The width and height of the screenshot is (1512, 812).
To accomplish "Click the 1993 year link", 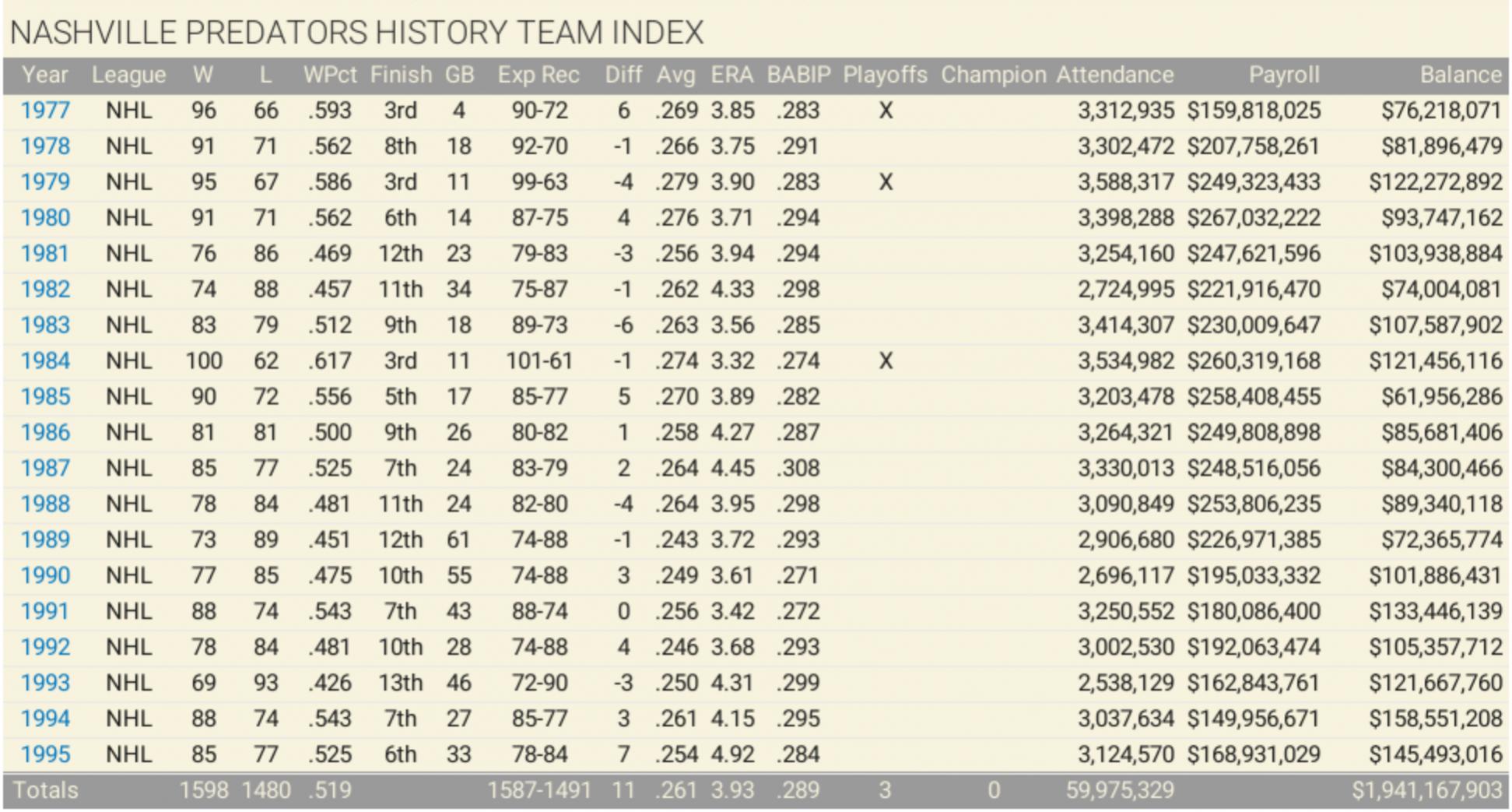I will point(45,684).
